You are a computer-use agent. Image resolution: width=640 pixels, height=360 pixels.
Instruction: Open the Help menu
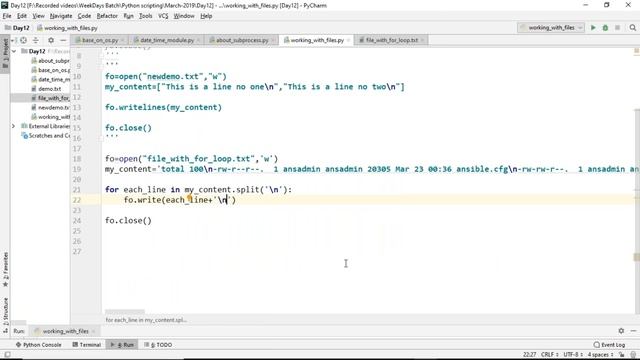pyautogui.click(x=206, y=16)
